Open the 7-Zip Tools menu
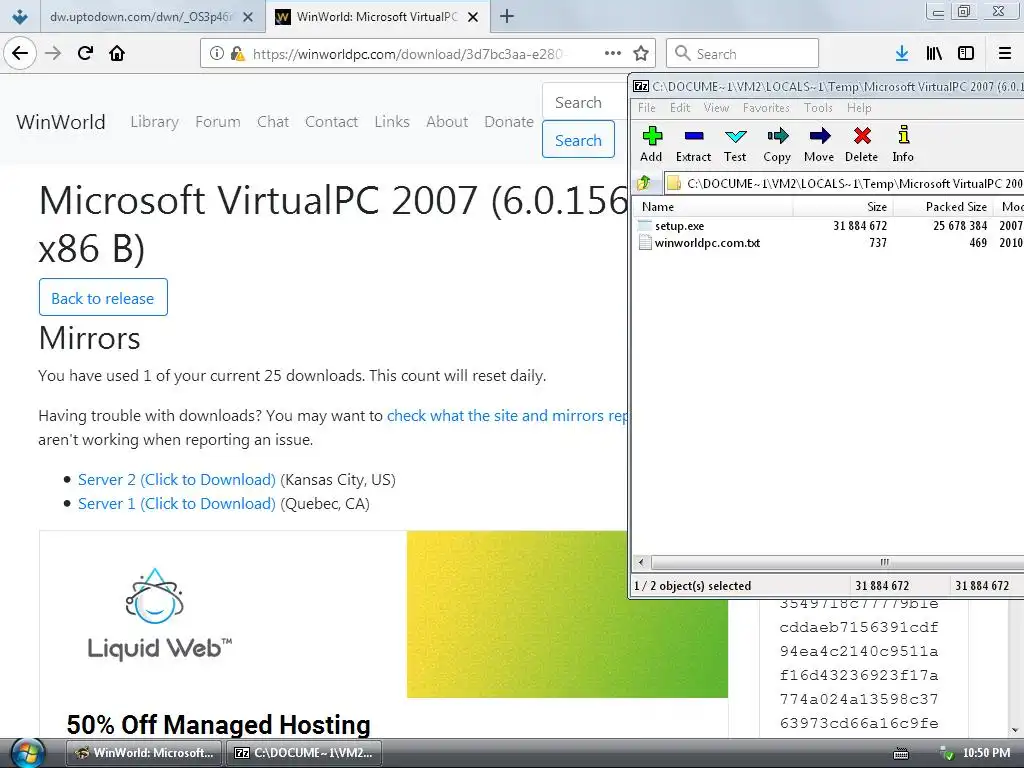The height and width of the screenshot is (768, 1024). click(x=818, y=108)
